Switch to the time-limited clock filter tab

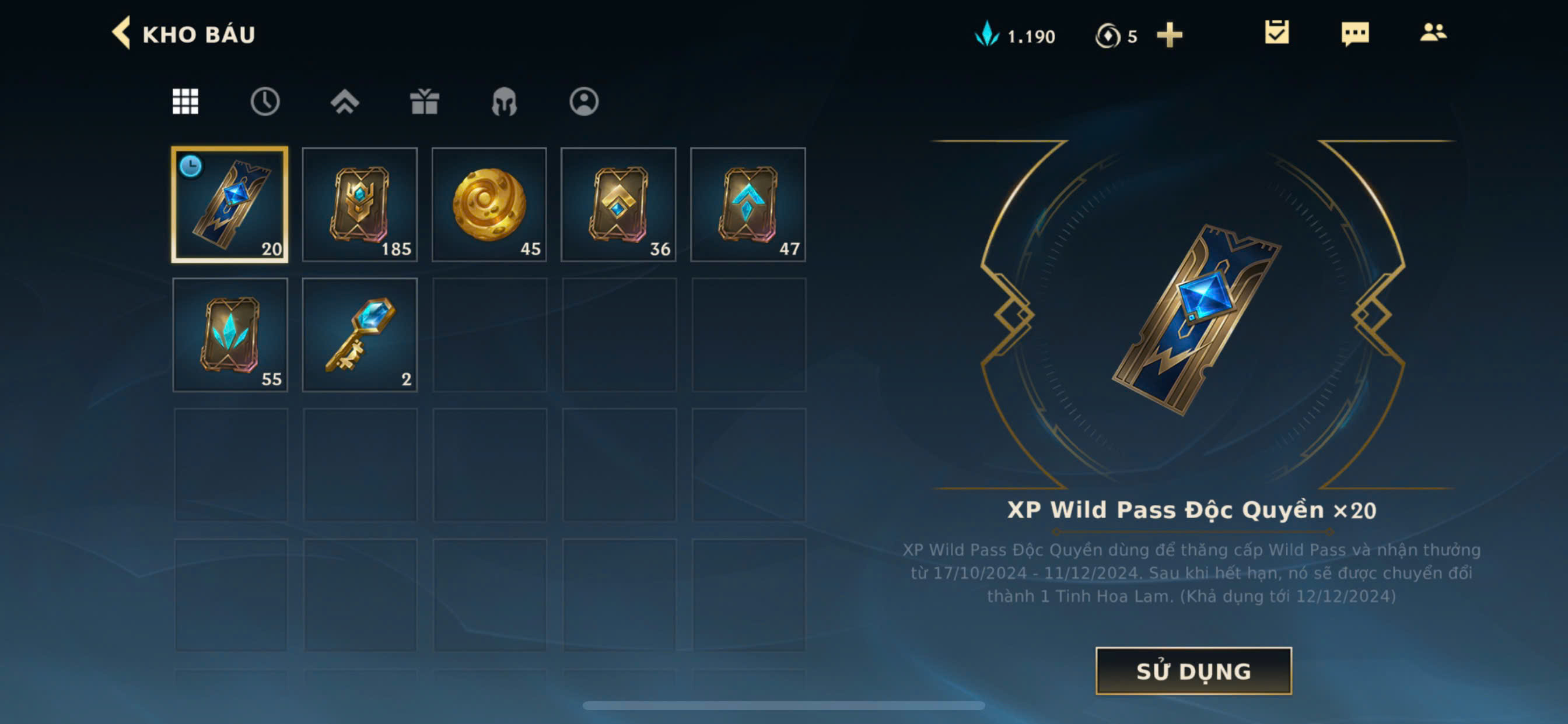pyautogui.click(x=265, y=101)
